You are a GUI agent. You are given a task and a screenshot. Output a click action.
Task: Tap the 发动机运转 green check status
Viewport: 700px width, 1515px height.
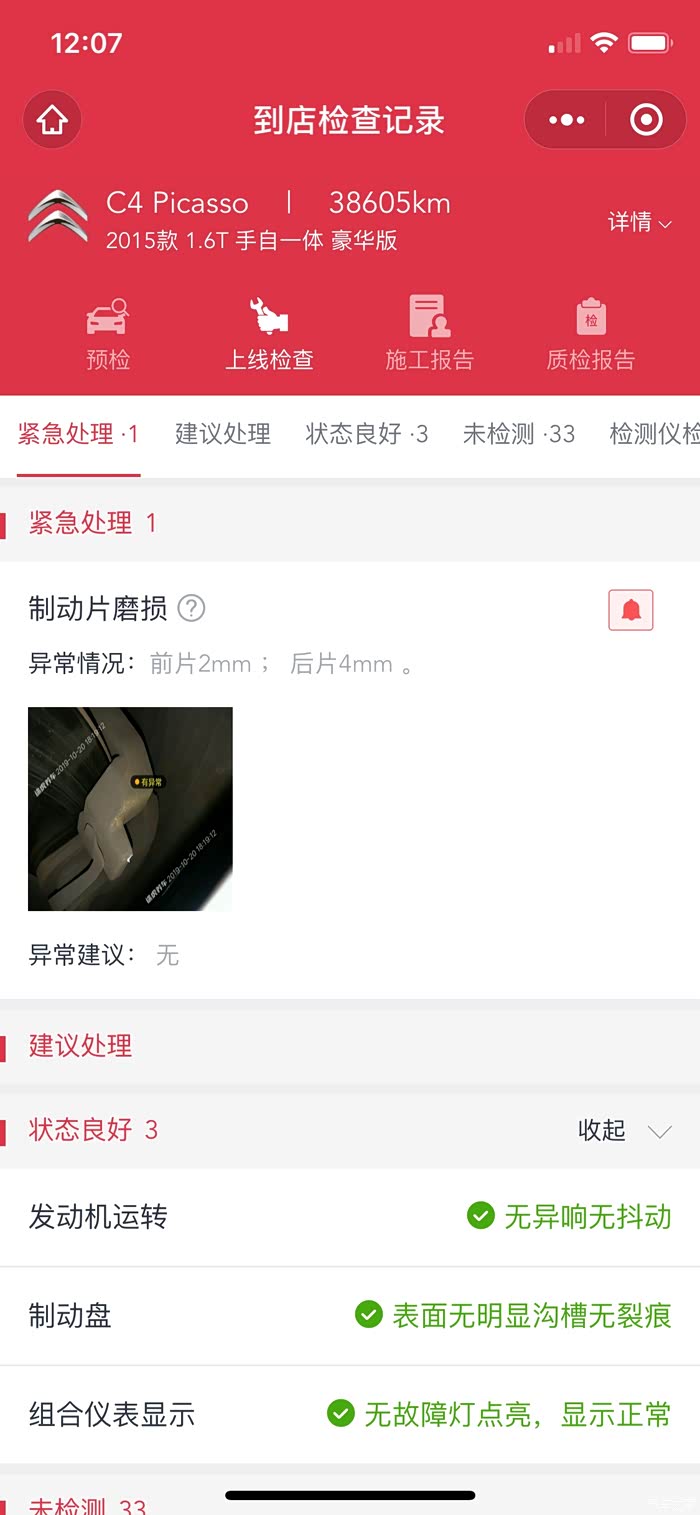[569, 1217]
